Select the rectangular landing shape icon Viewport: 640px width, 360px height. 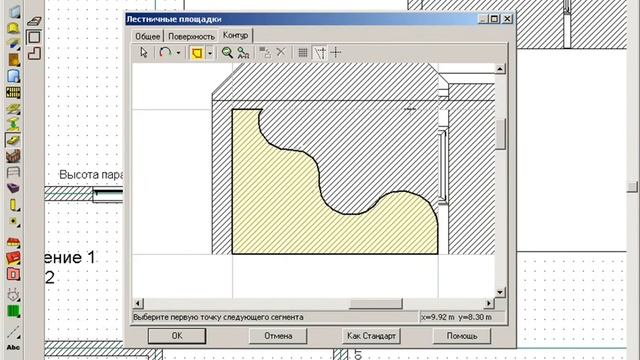(34, 37)
